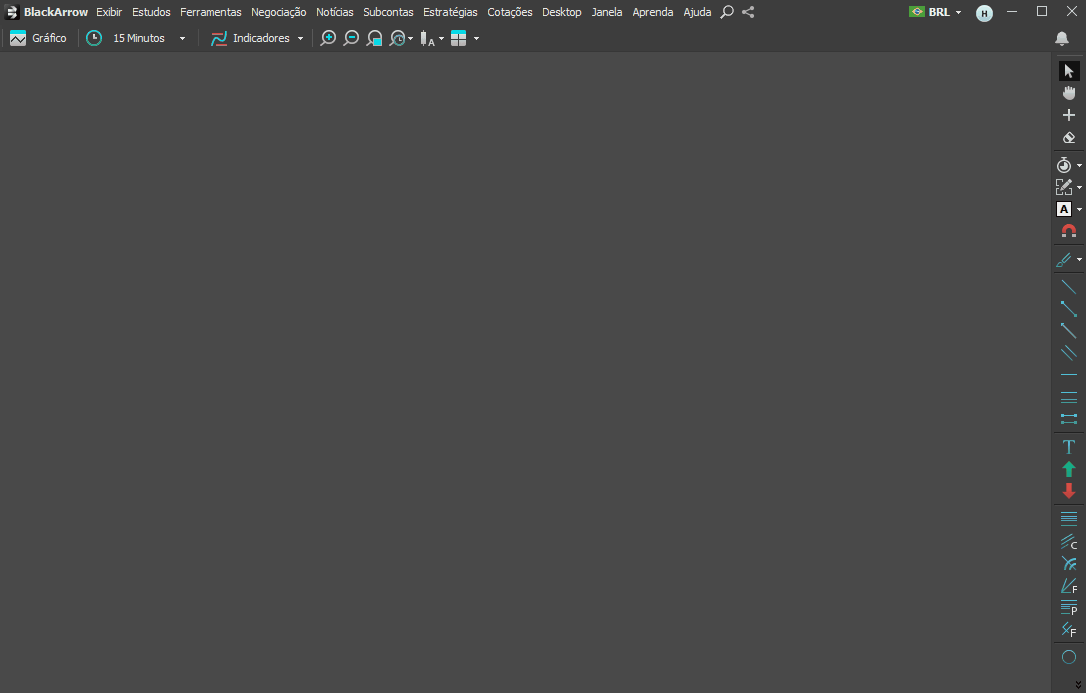Open the BRL currency selector

(935, 12)
